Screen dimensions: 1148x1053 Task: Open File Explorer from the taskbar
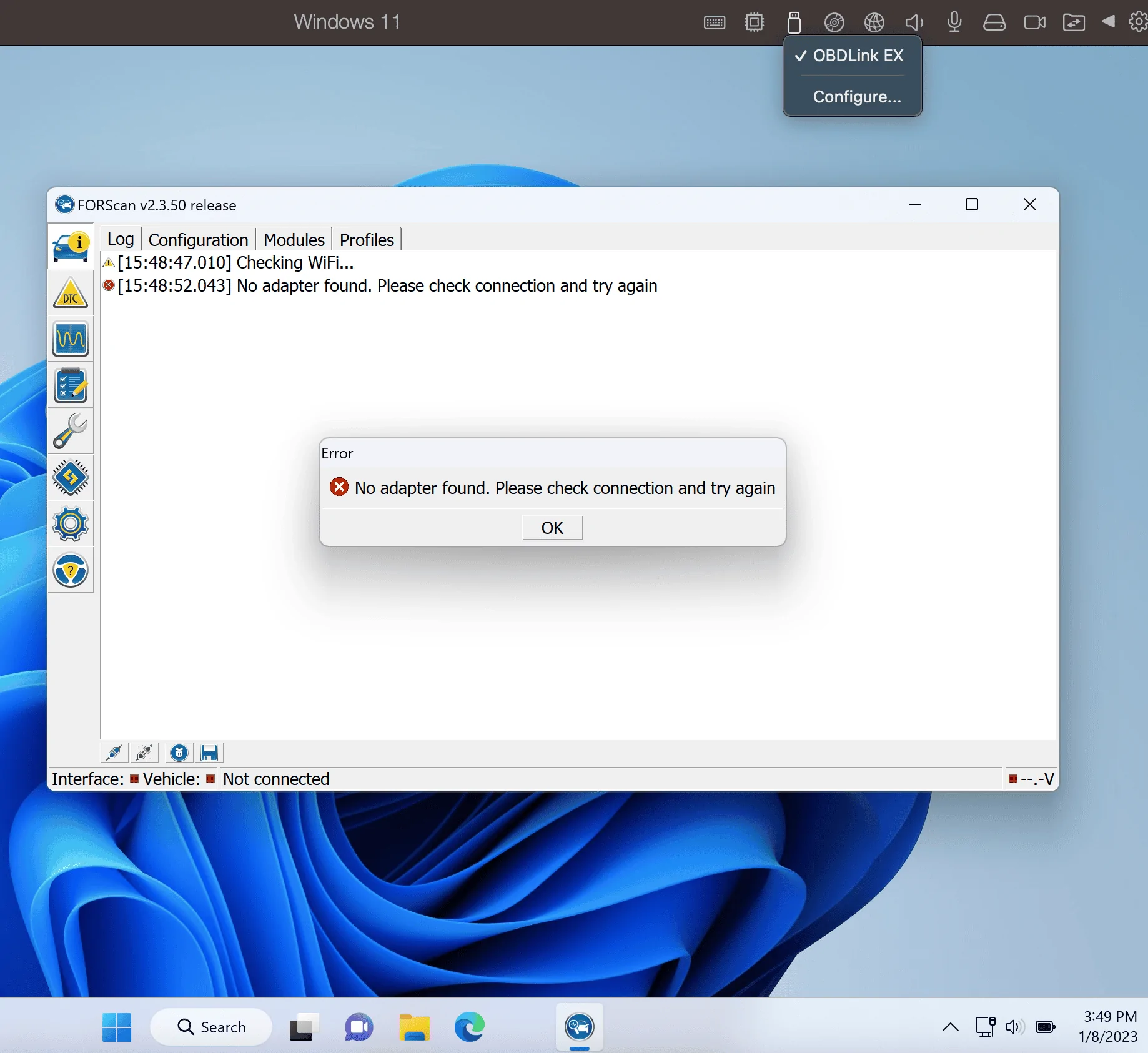click(x=415, y=1027)
